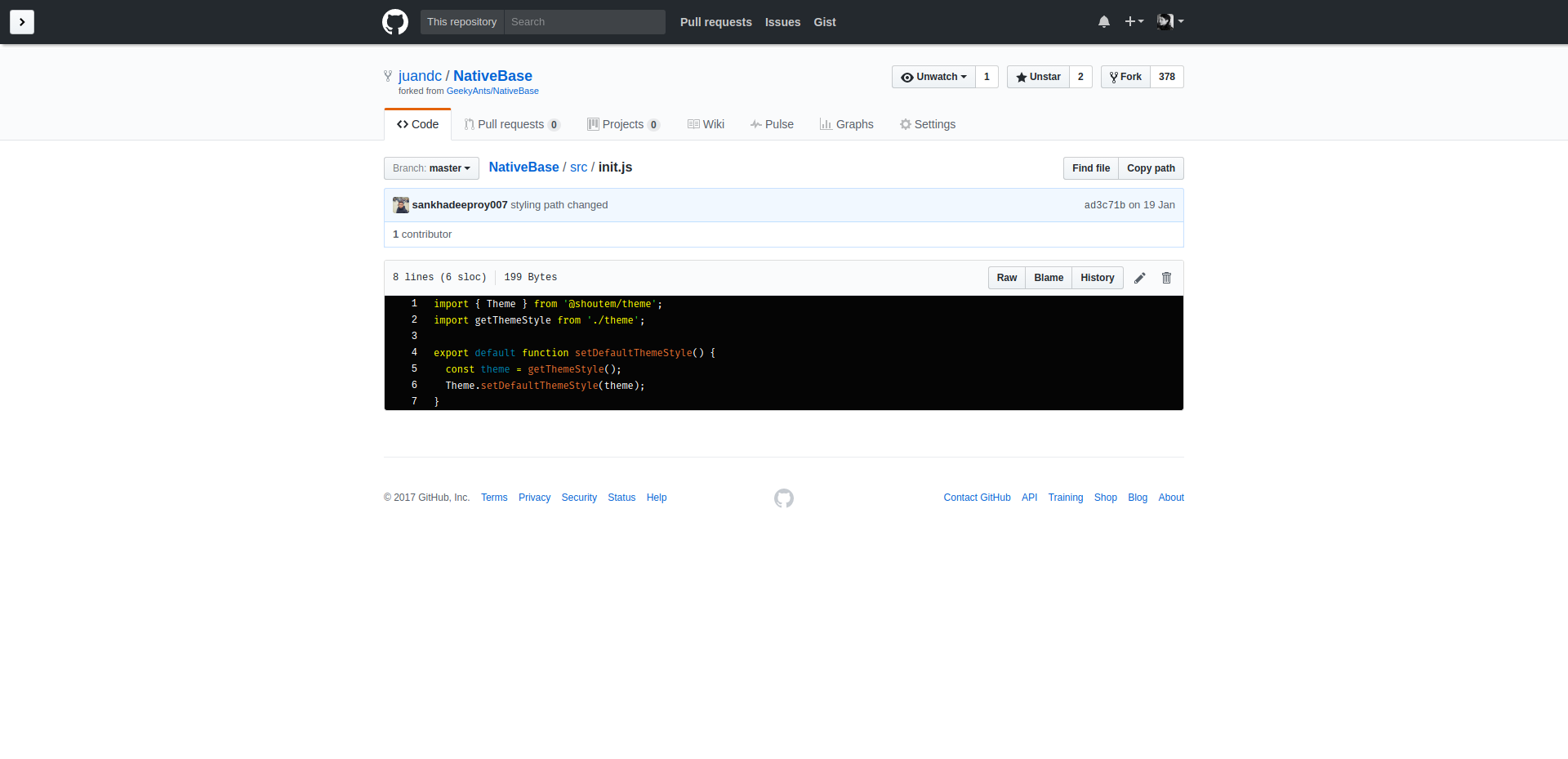Open file History
This screenshot has width=1568, height=759.
[1098, 278]
